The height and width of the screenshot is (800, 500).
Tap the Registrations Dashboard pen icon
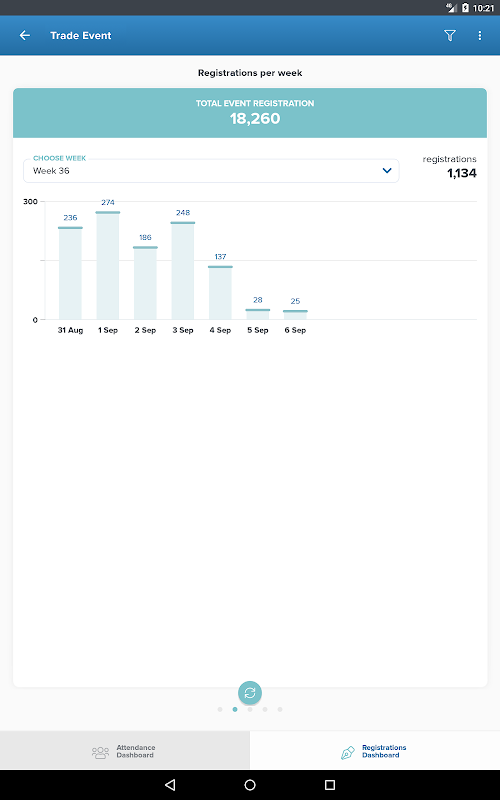coord(347,753)
